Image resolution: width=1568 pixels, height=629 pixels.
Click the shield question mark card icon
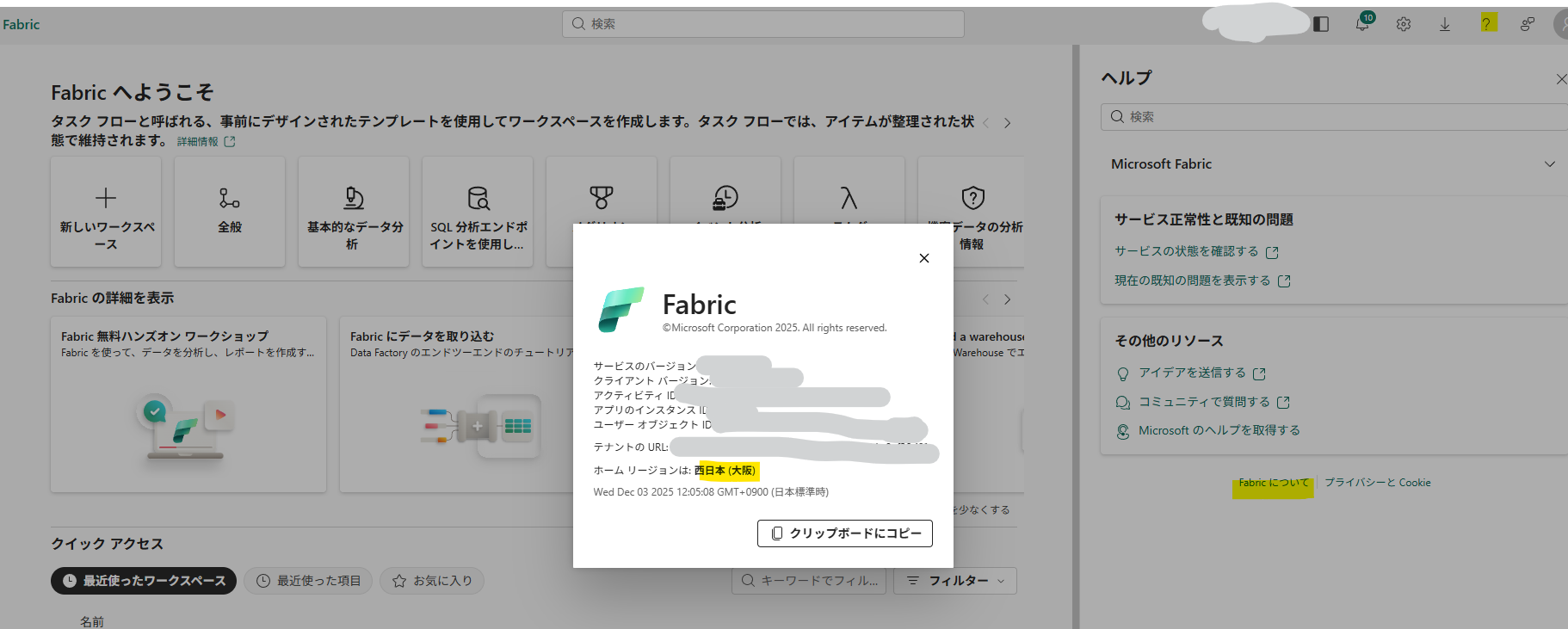tap(973, 198)
